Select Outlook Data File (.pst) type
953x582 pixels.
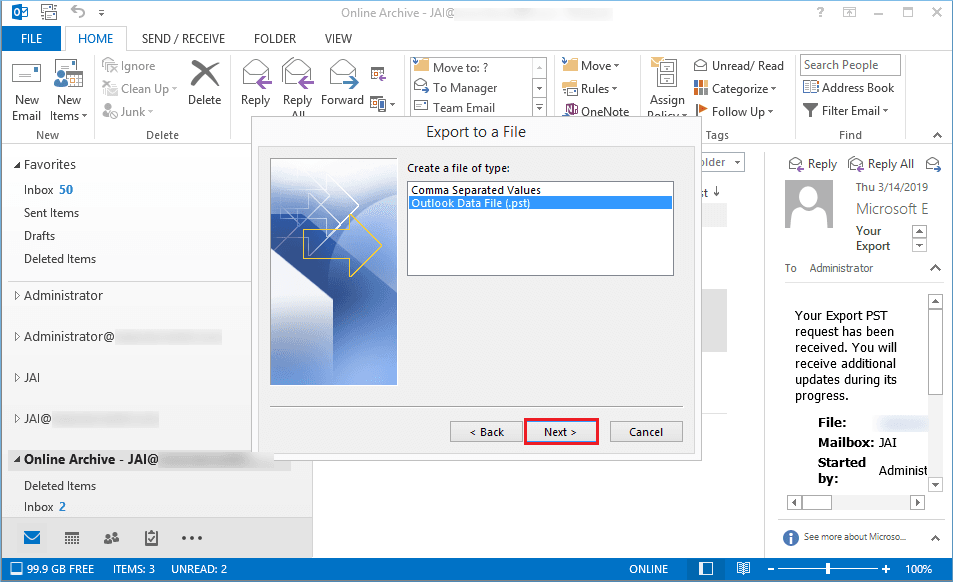[x=540, y=203]
